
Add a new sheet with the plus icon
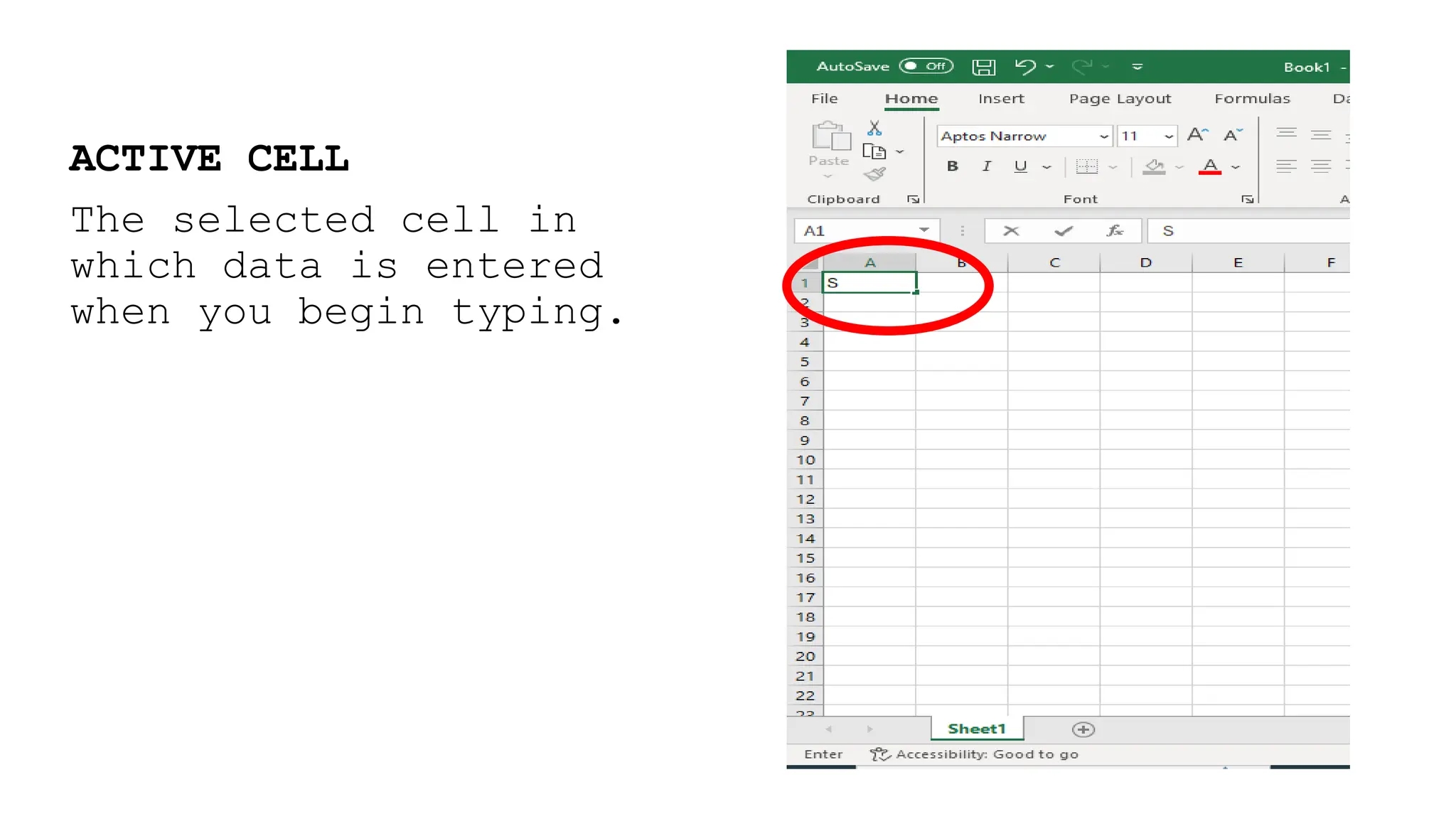(1083, 729)
